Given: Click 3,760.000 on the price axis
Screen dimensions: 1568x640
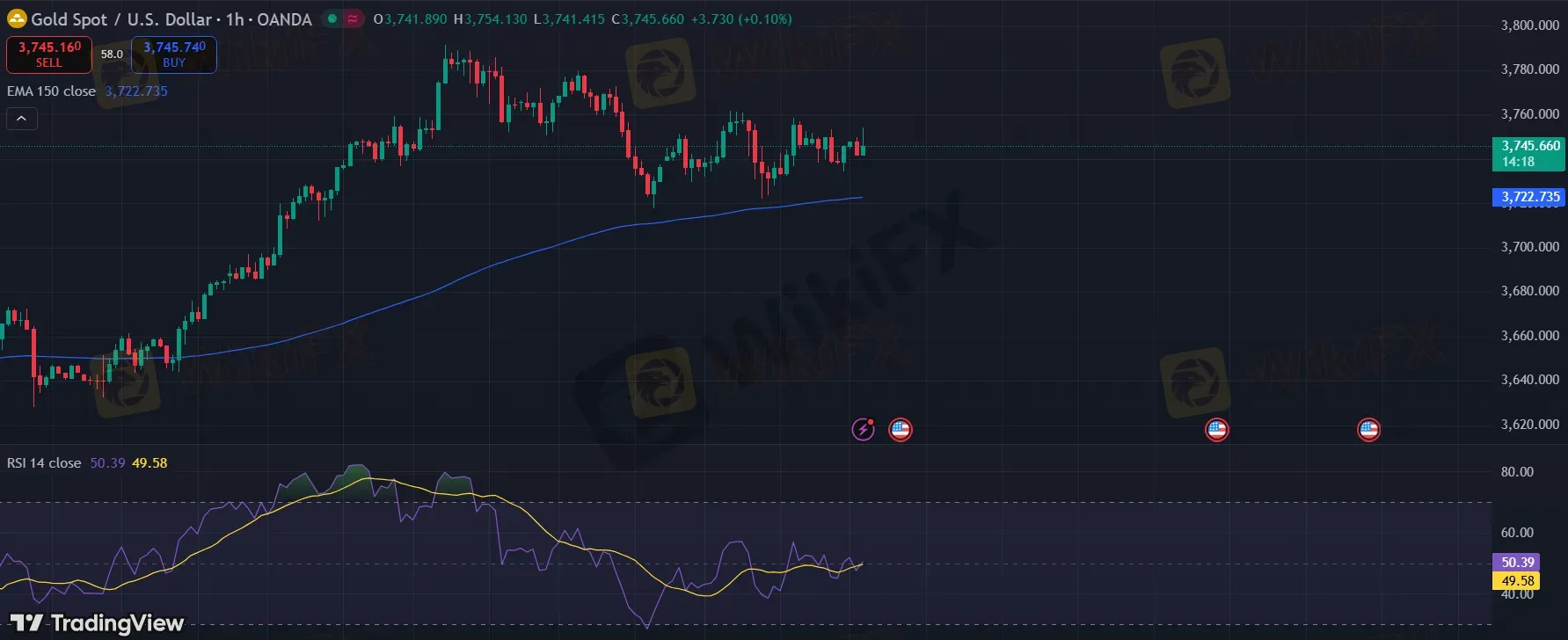Looking at the screenshot, I should tap(1530, 114).
